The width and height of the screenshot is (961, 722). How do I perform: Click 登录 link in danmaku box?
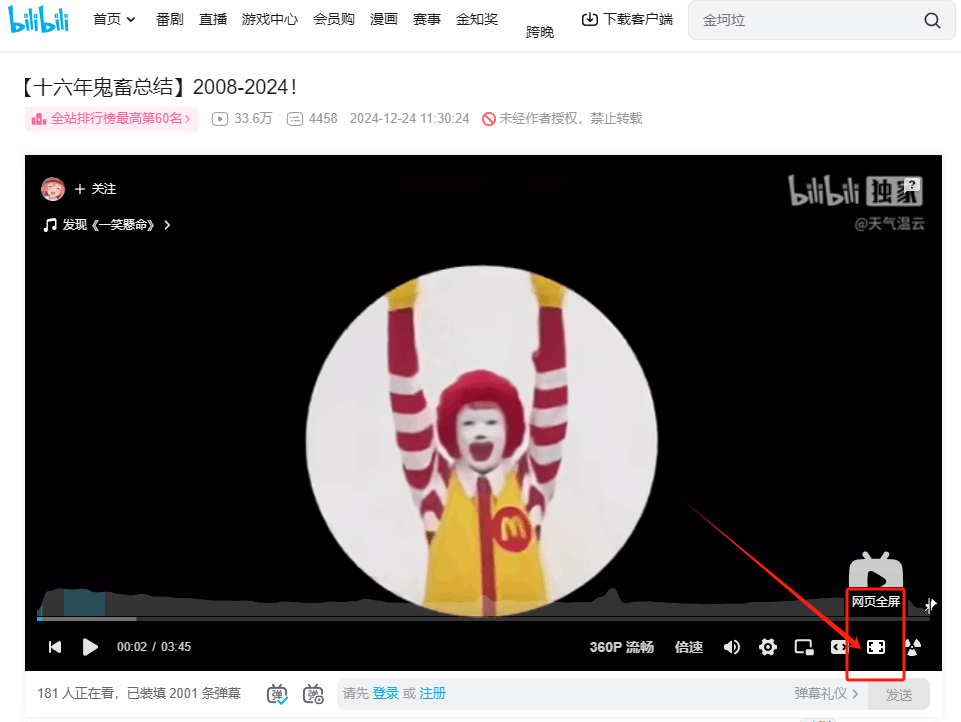[x=386, y=693]
